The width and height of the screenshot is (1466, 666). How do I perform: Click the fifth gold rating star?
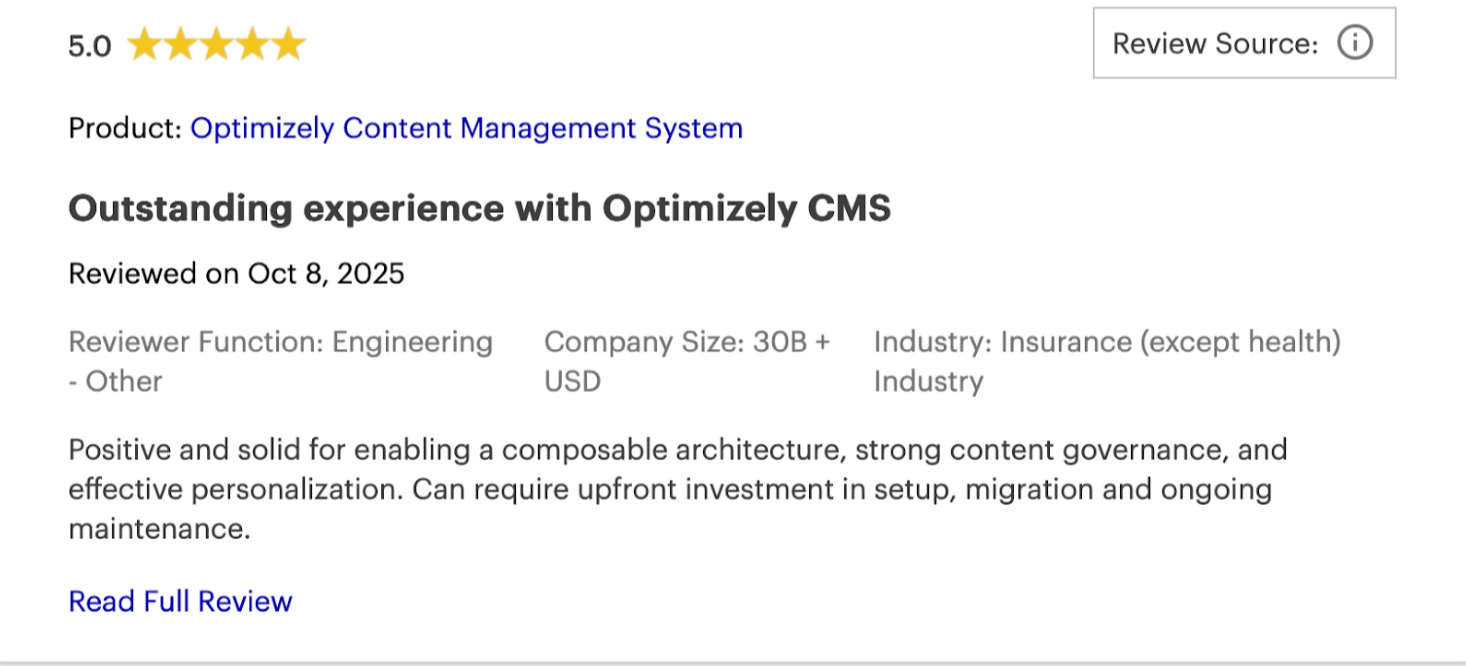[x=288, y=45]
